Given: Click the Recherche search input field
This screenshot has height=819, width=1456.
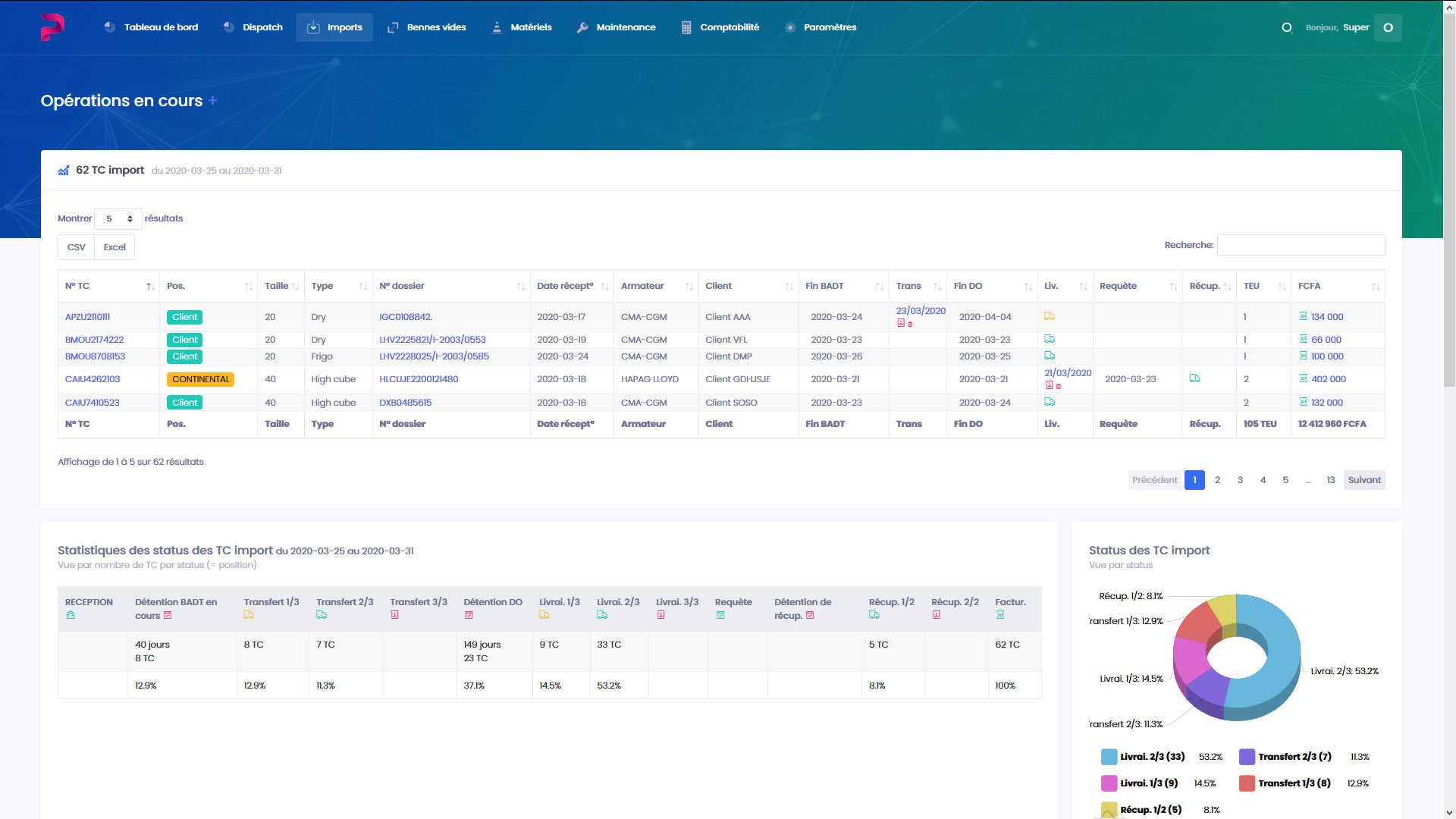Looking at the screenshot, I should click(x=1301, y=245).
